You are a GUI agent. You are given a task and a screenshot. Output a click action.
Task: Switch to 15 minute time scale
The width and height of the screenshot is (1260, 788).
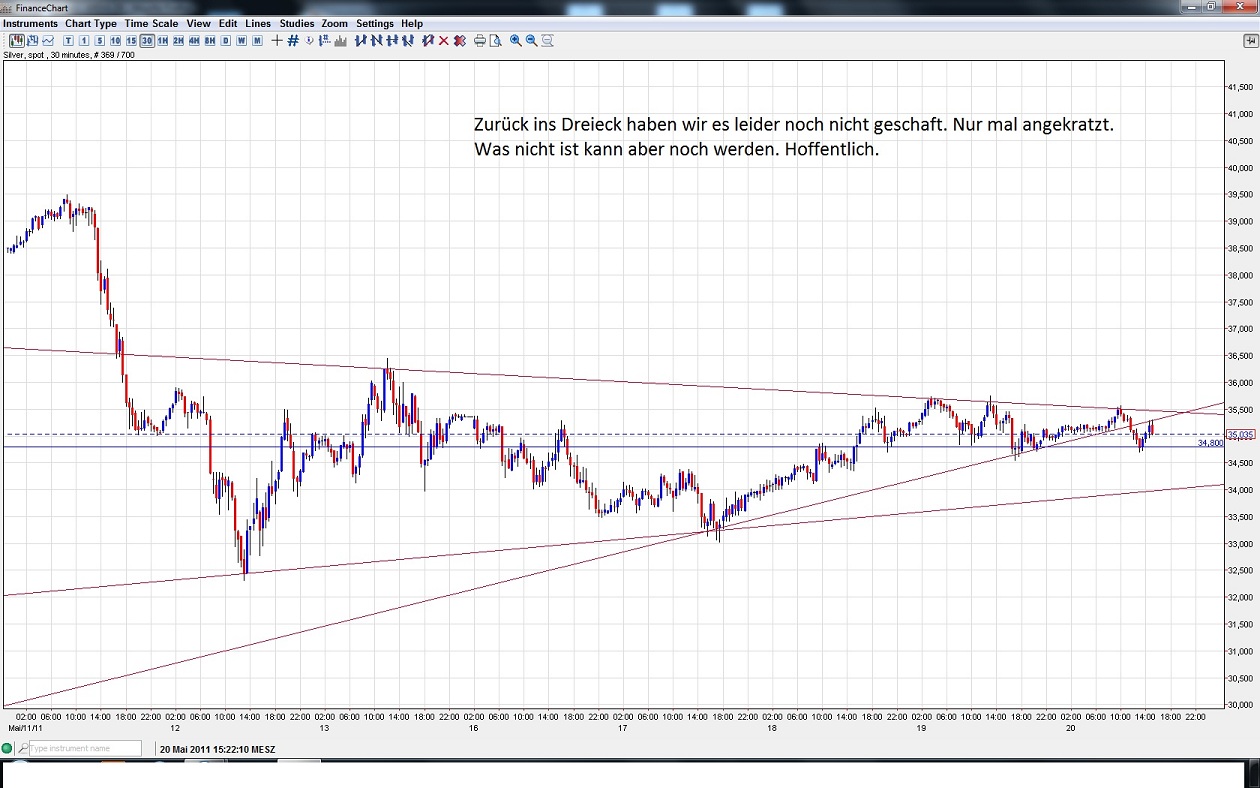[131, 41]
